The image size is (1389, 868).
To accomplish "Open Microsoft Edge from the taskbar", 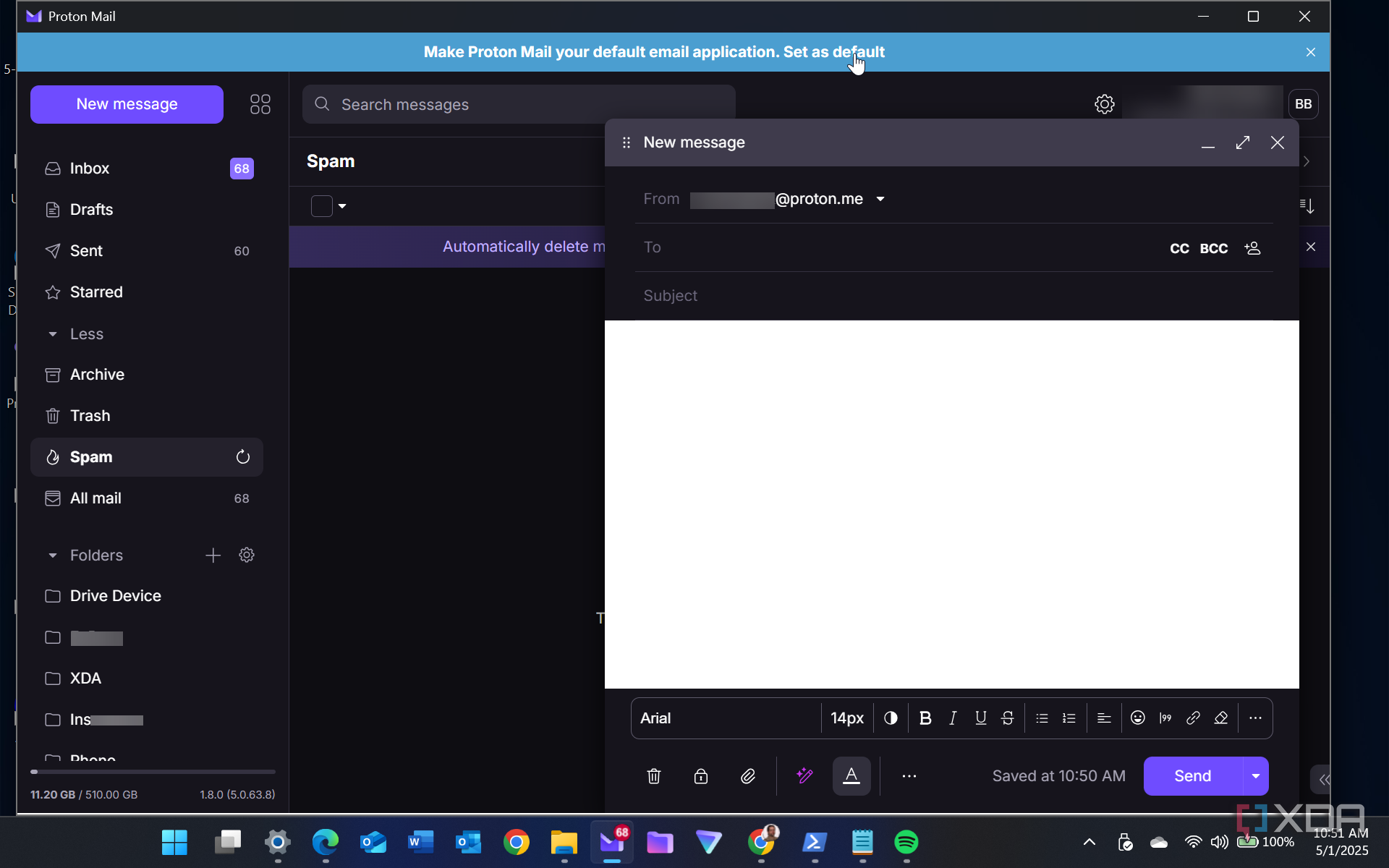I will [326, 842].
